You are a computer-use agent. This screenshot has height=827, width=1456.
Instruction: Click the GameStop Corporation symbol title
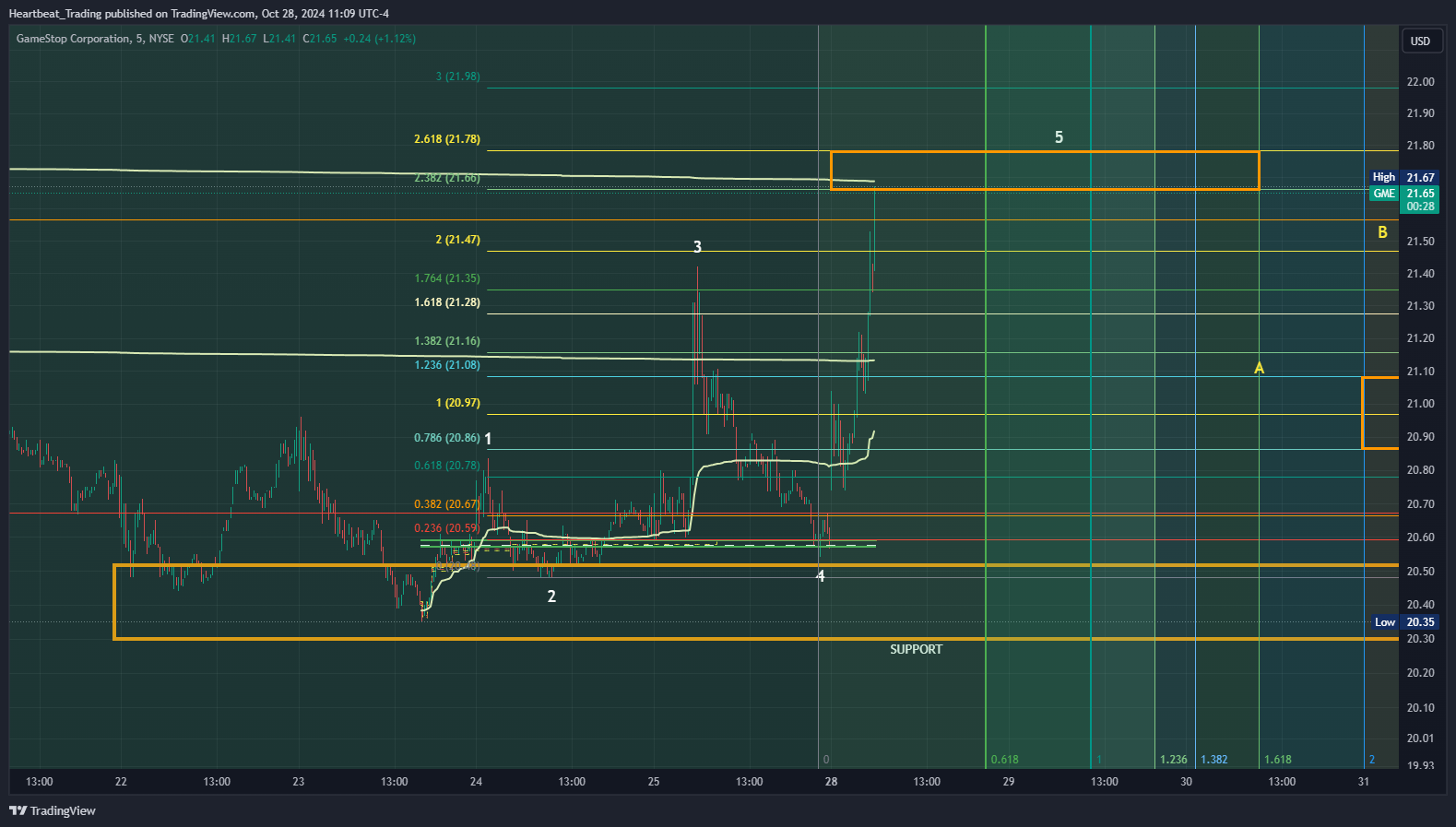point(73,39)
